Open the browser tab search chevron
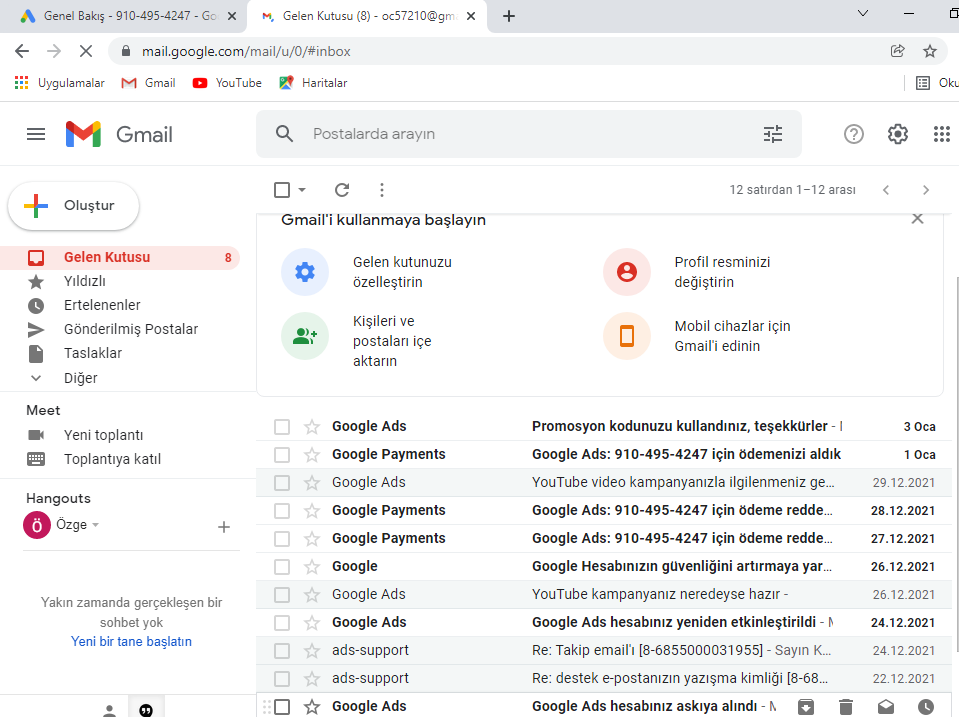959x717 pixels. [x=863, y=13]
